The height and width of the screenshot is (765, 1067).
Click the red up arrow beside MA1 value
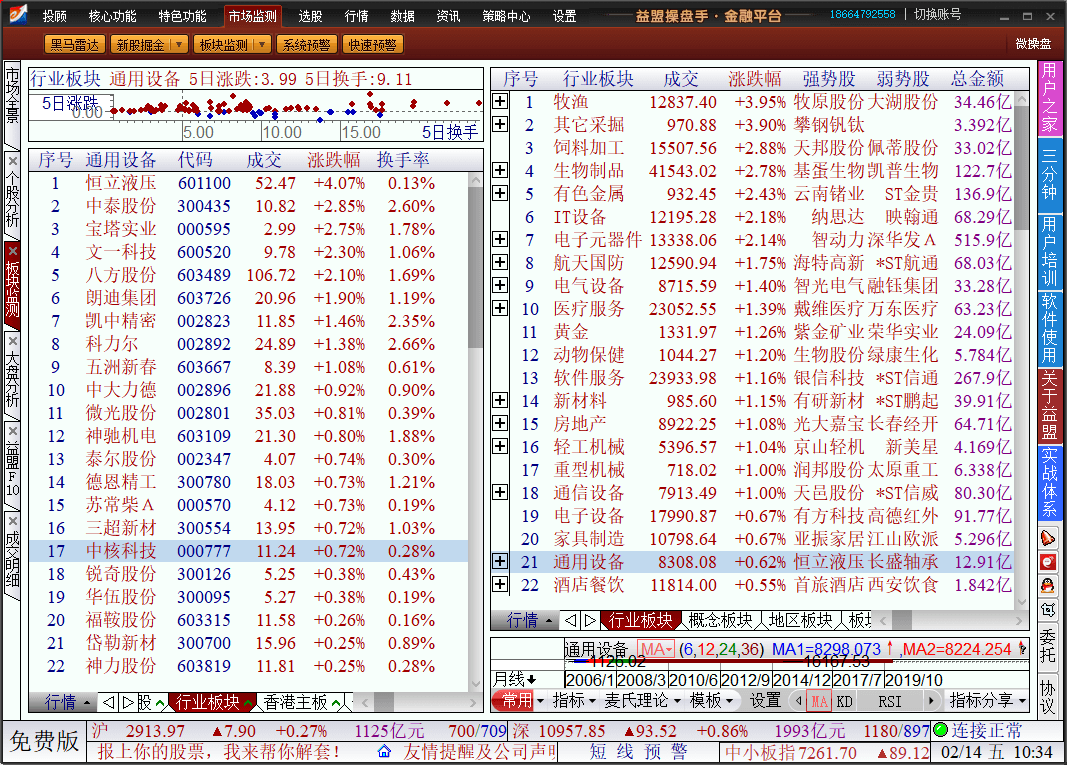(889, 647)
